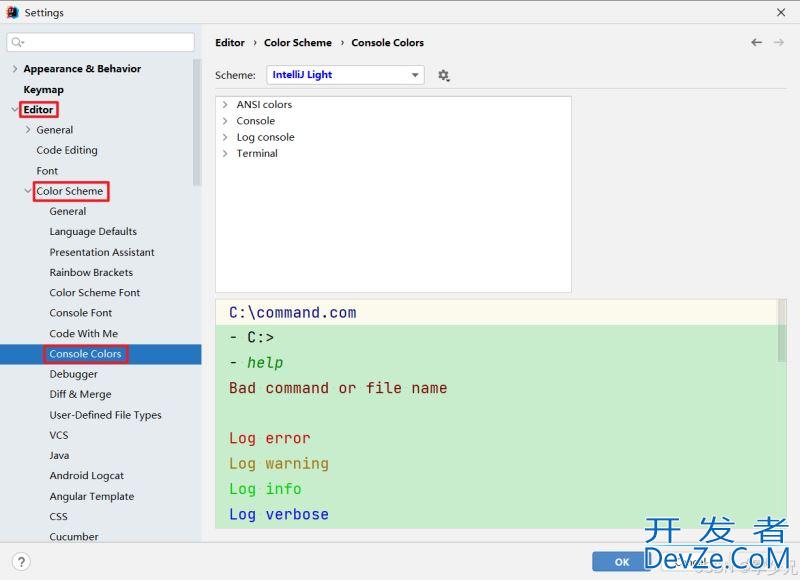
Task: Open Angular Template color settings
Action: pyautogui.click(x=92, y=496)
